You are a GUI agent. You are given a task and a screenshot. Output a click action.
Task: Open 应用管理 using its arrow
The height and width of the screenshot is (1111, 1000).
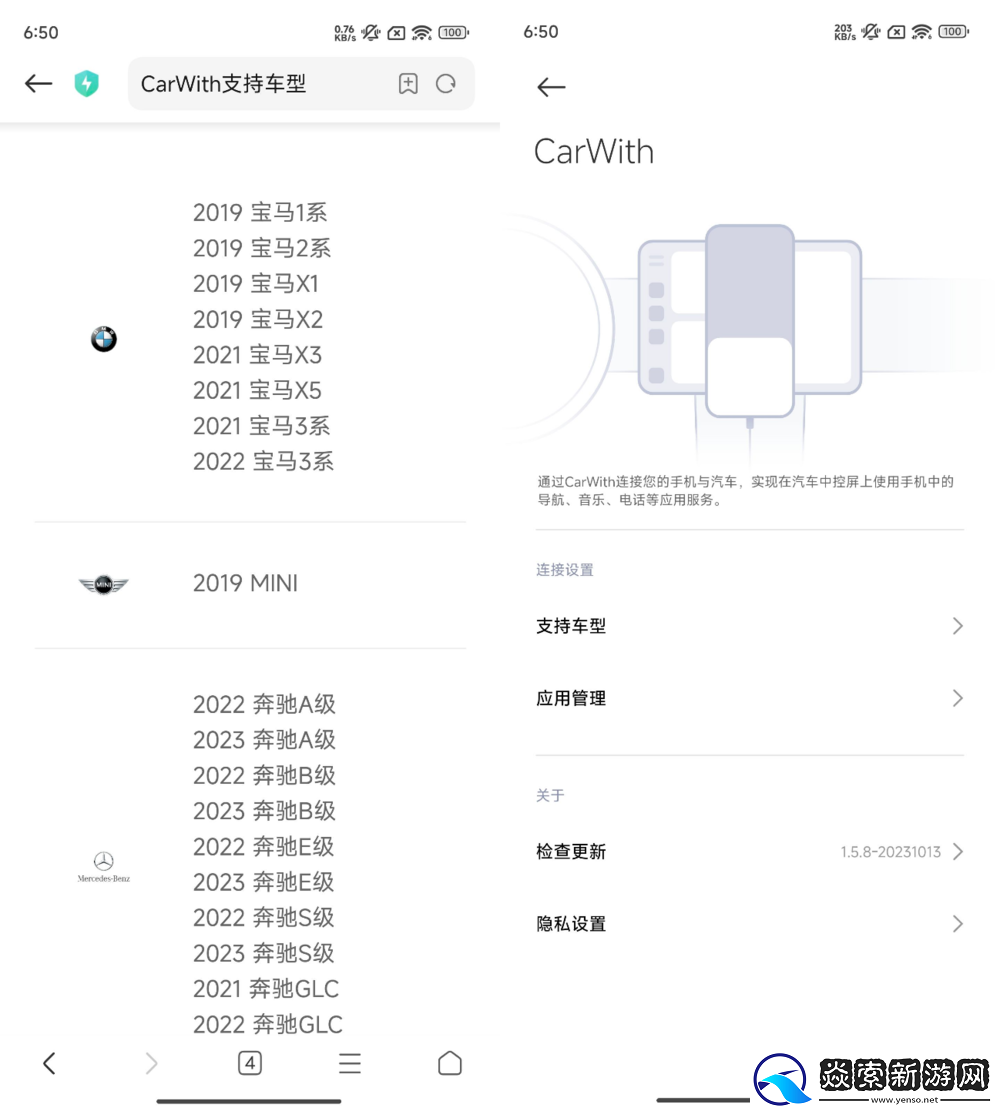point(958,698)
